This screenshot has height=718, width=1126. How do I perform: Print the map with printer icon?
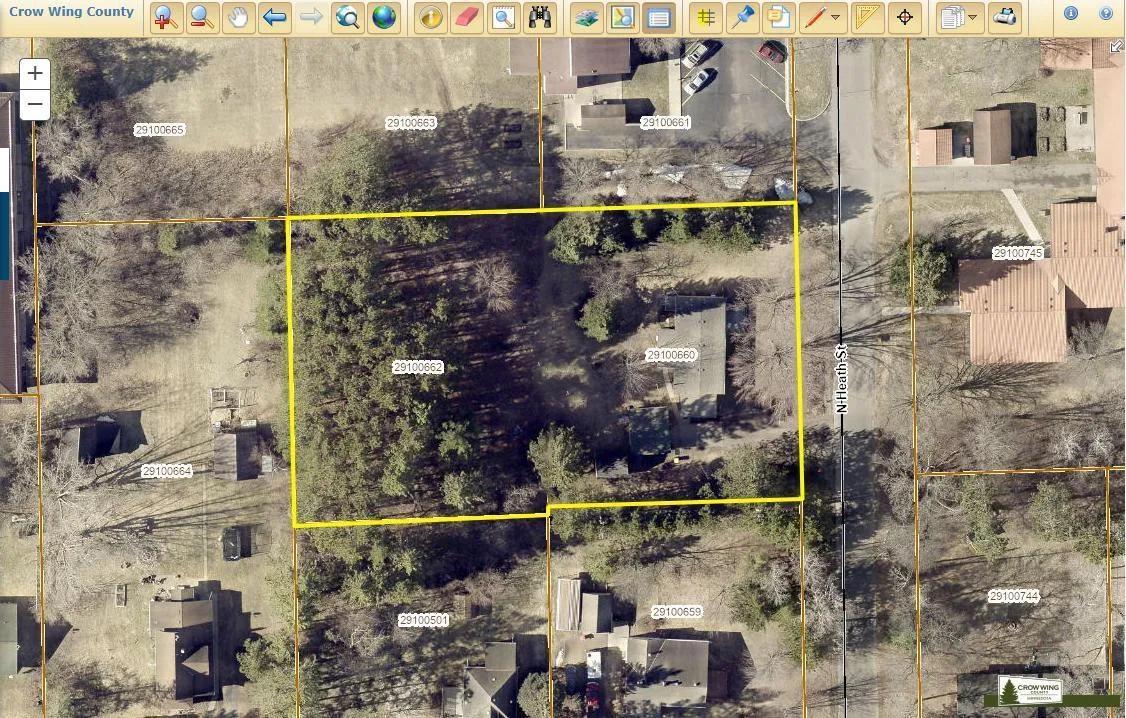tap(1004, 17)
